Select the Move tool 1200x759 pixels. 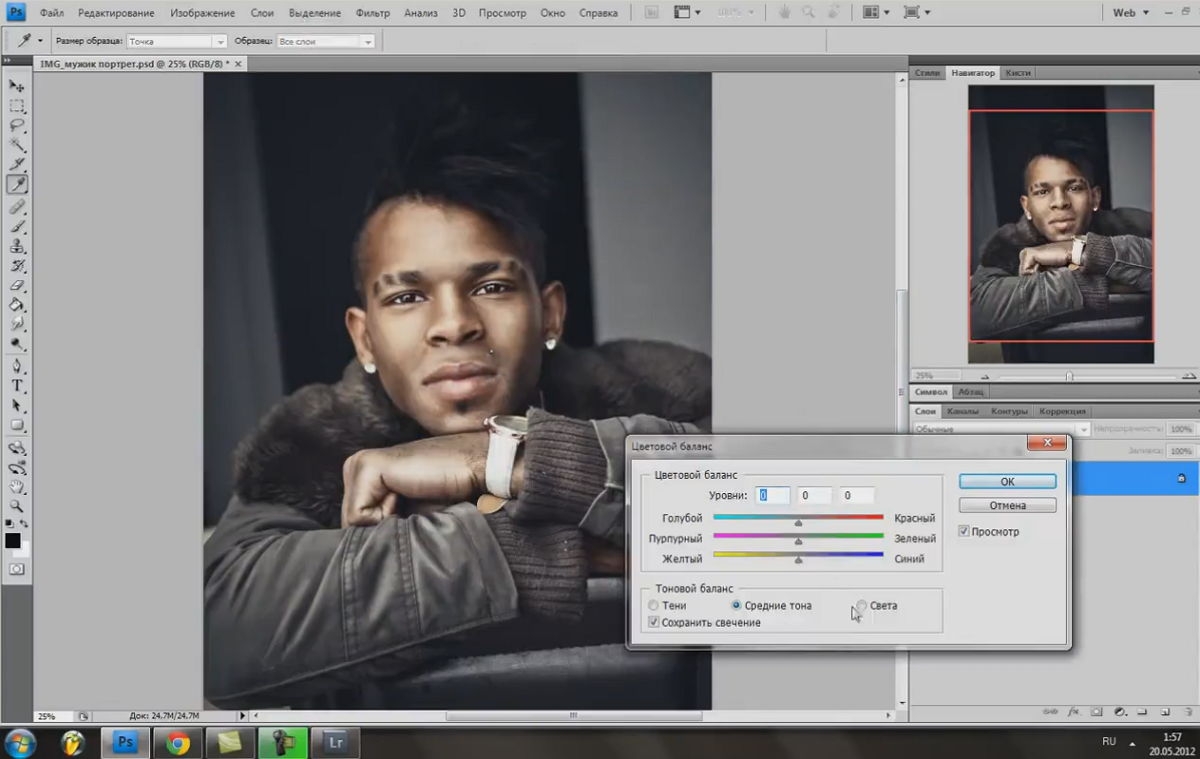pyautogui.click(x=17, y=86)
